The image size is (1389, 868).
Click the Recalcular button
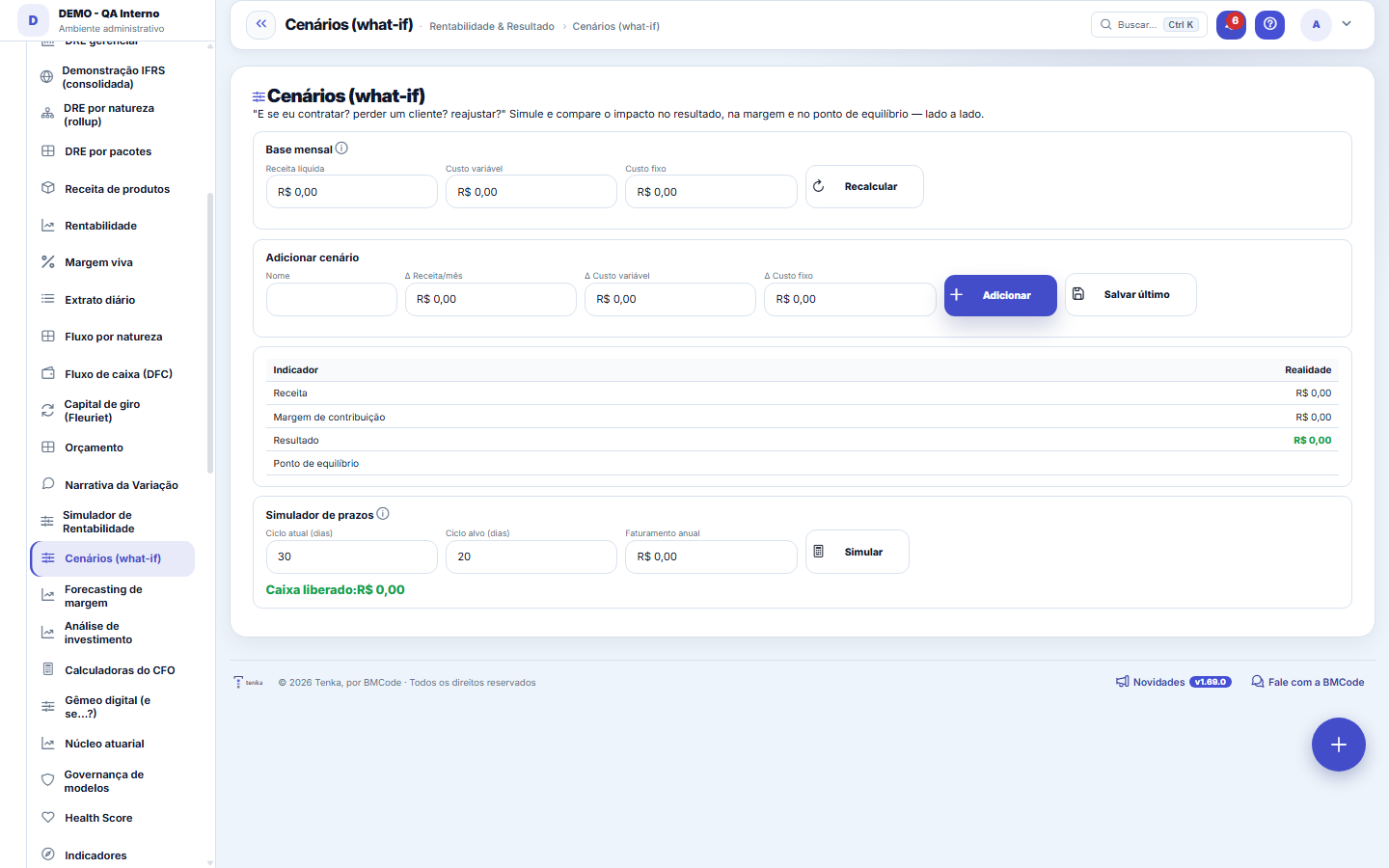click(864, 186)
